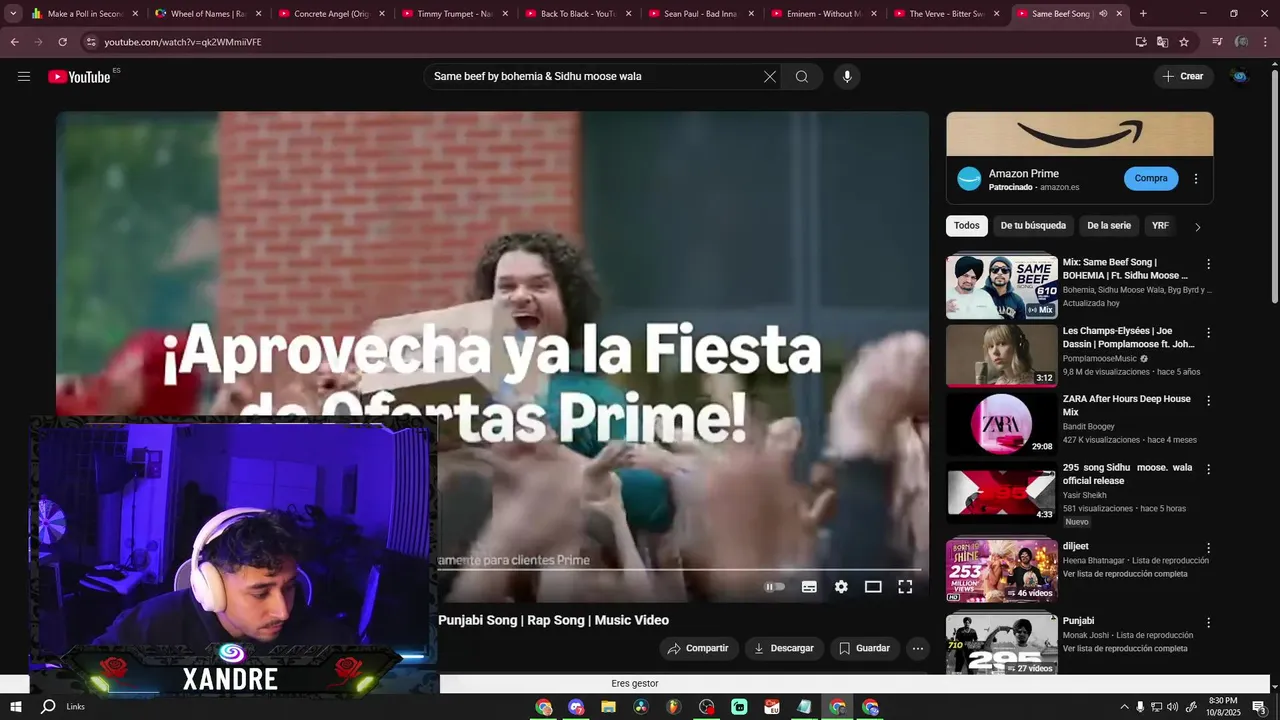Screen dimensions: 1280x720
Task: Click the Amazon Prime Compra button
Action: [x=1151, y=178]
